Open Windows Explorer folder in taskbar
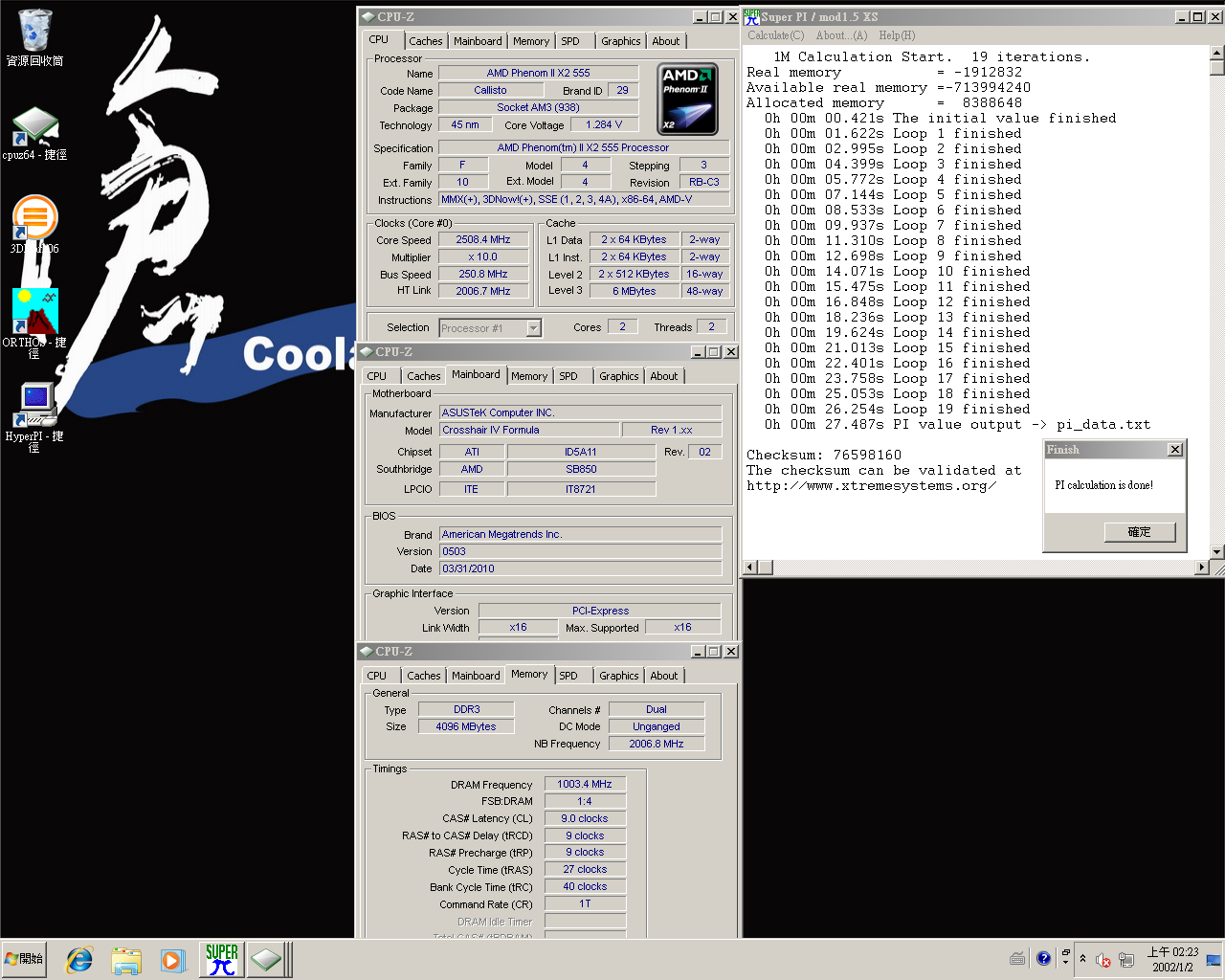 click(x=125, y=959)
